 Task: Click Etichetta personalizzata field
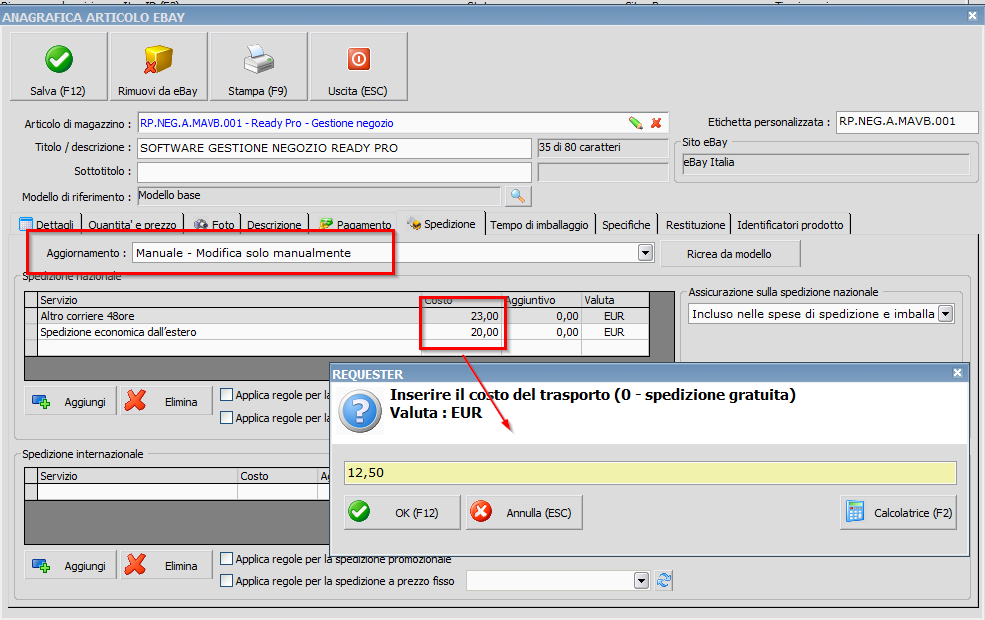[x=907, y=122]
